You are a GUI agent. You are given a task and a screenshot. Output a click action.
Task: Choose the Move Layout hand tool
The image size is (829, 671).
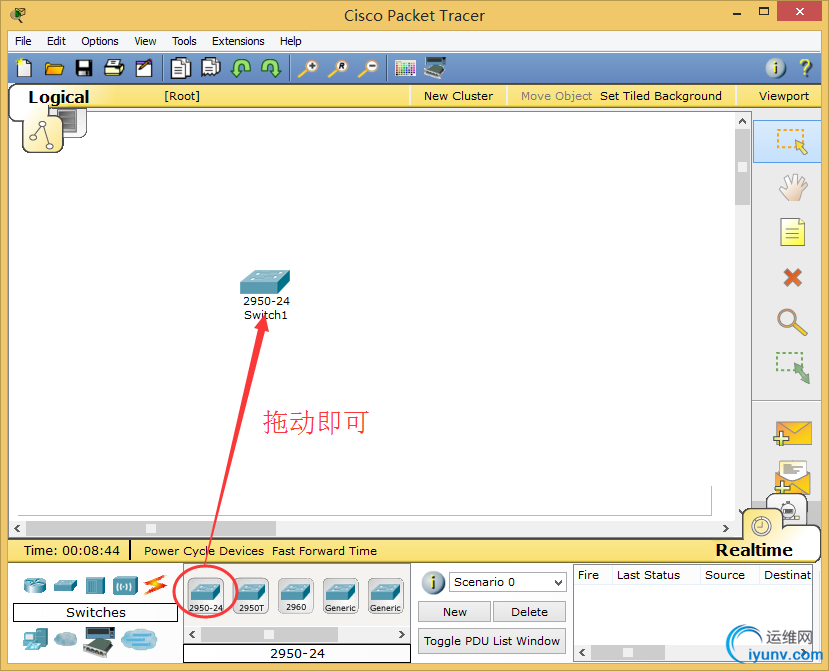(793, 187)
